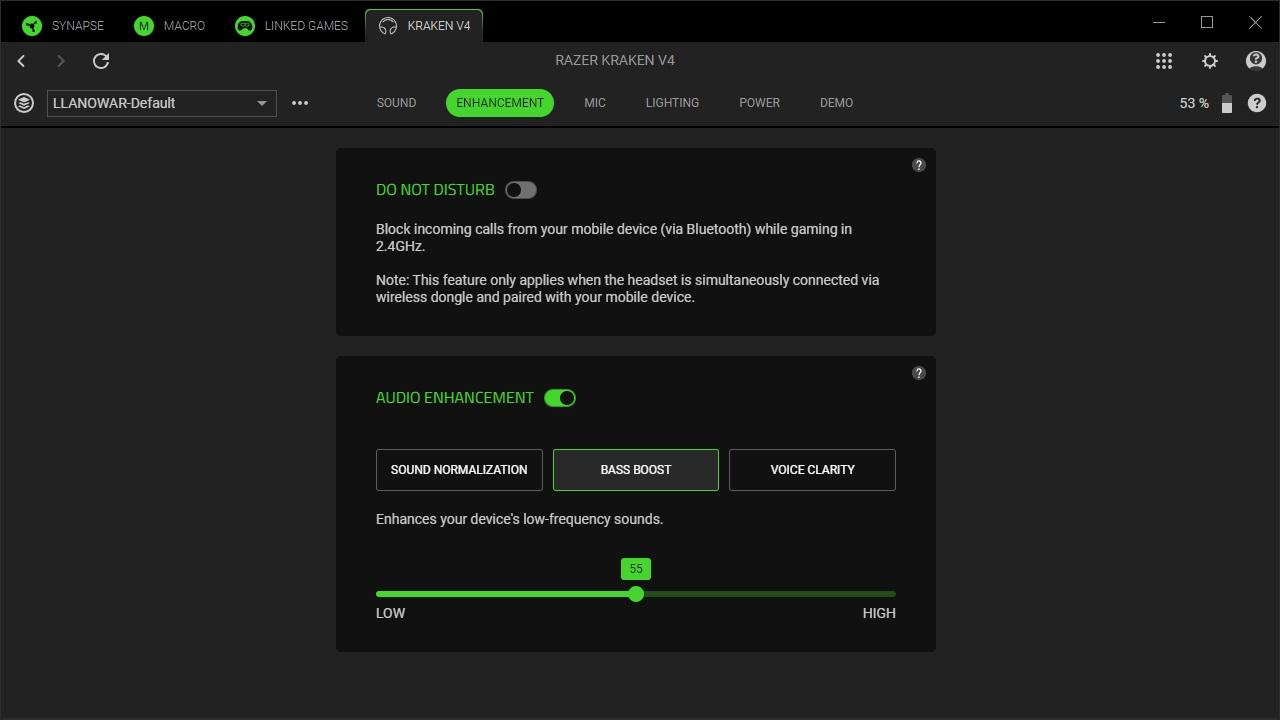Viewport: 1280px width, 720px height.
Task: Maximize the Synapse window
Action: pyautogui.click(x=1207, y=22)
